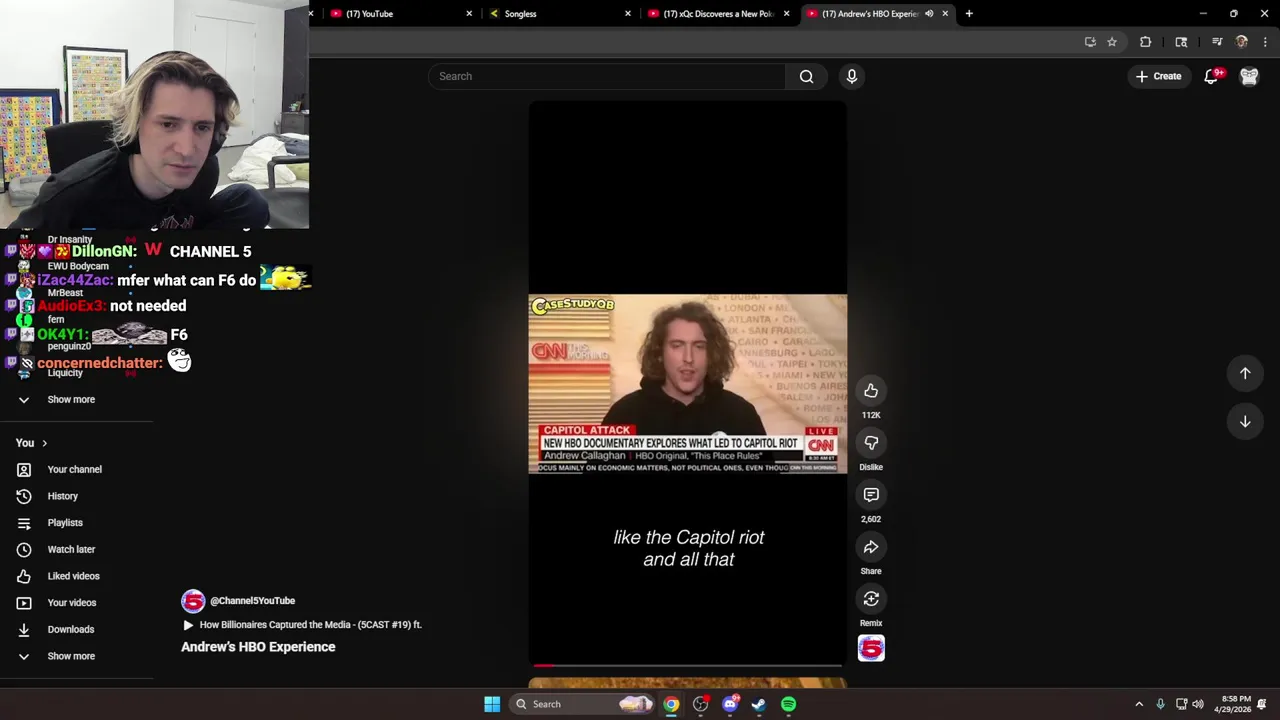The width and height of the screenshot is (1280, 720).
Task: Install app via the address bar install icon
Action: point(1090,42)
